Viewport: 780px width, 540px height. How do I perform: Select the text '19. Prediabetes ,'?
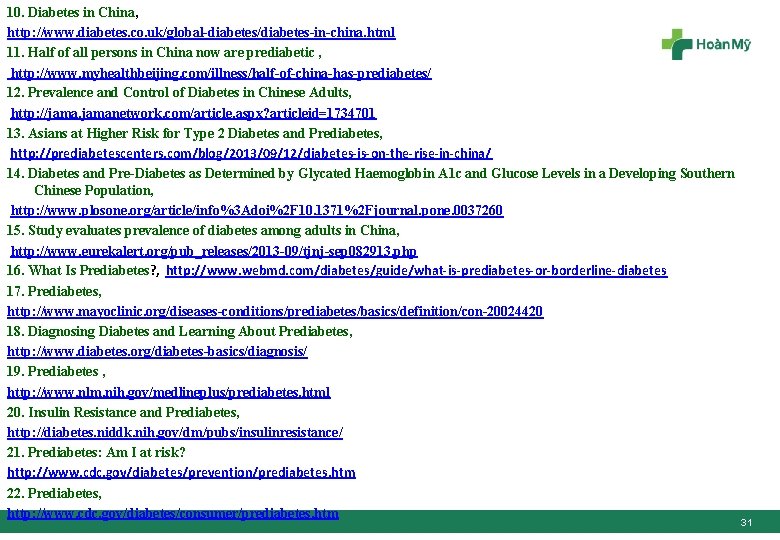(56, 371)
